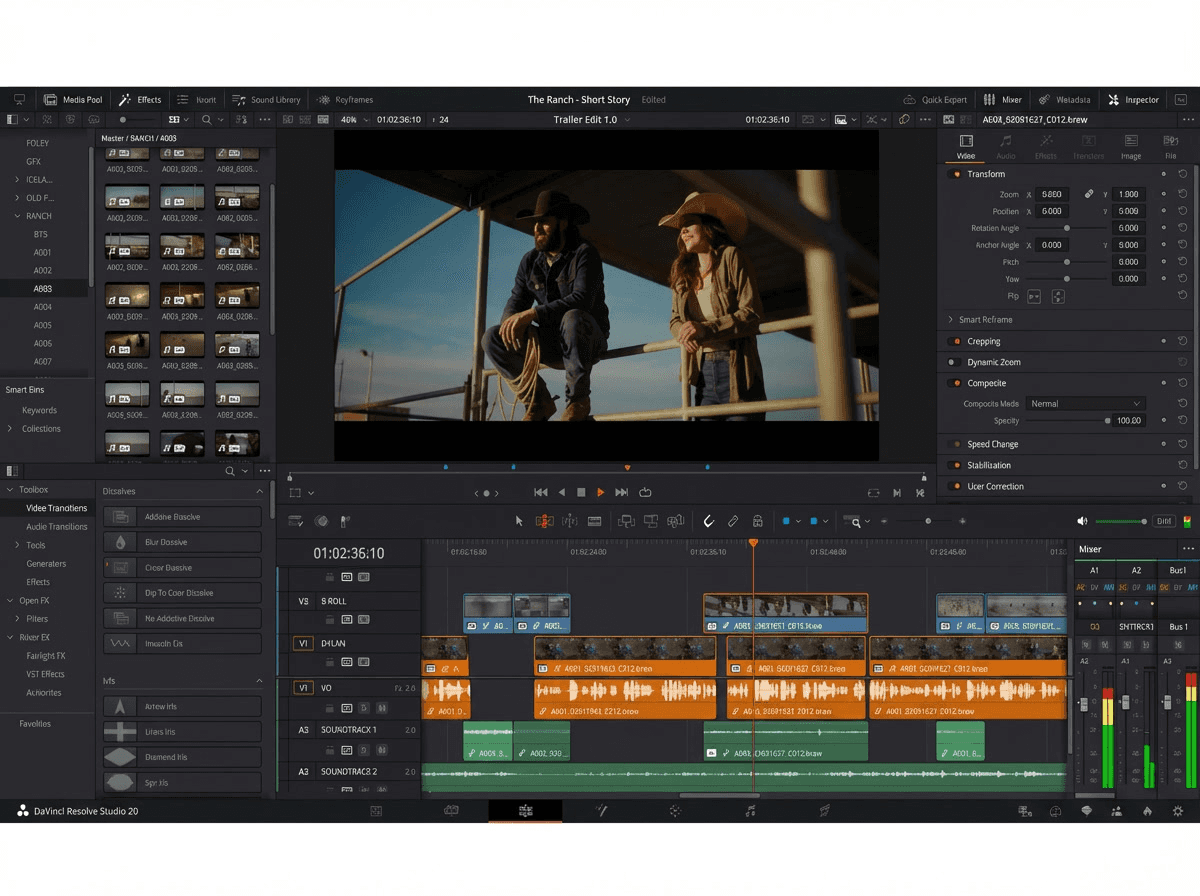Select Video Transitions in the Toolbox
The height and width of the screenshot is (896, 1200).
56,508
